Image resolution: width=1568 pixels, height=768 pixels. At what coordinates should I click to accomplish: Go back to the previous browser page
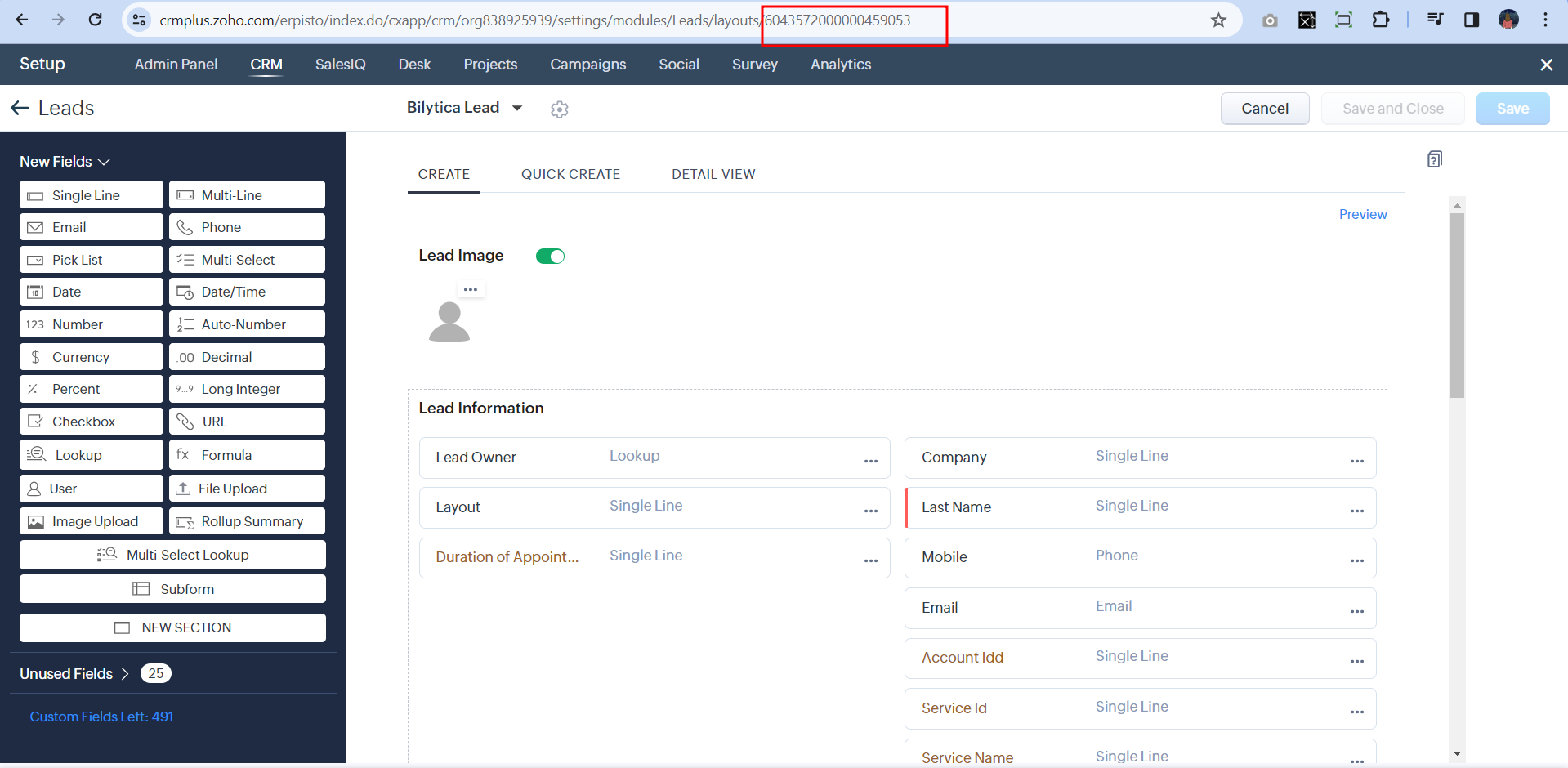(22, 20)
